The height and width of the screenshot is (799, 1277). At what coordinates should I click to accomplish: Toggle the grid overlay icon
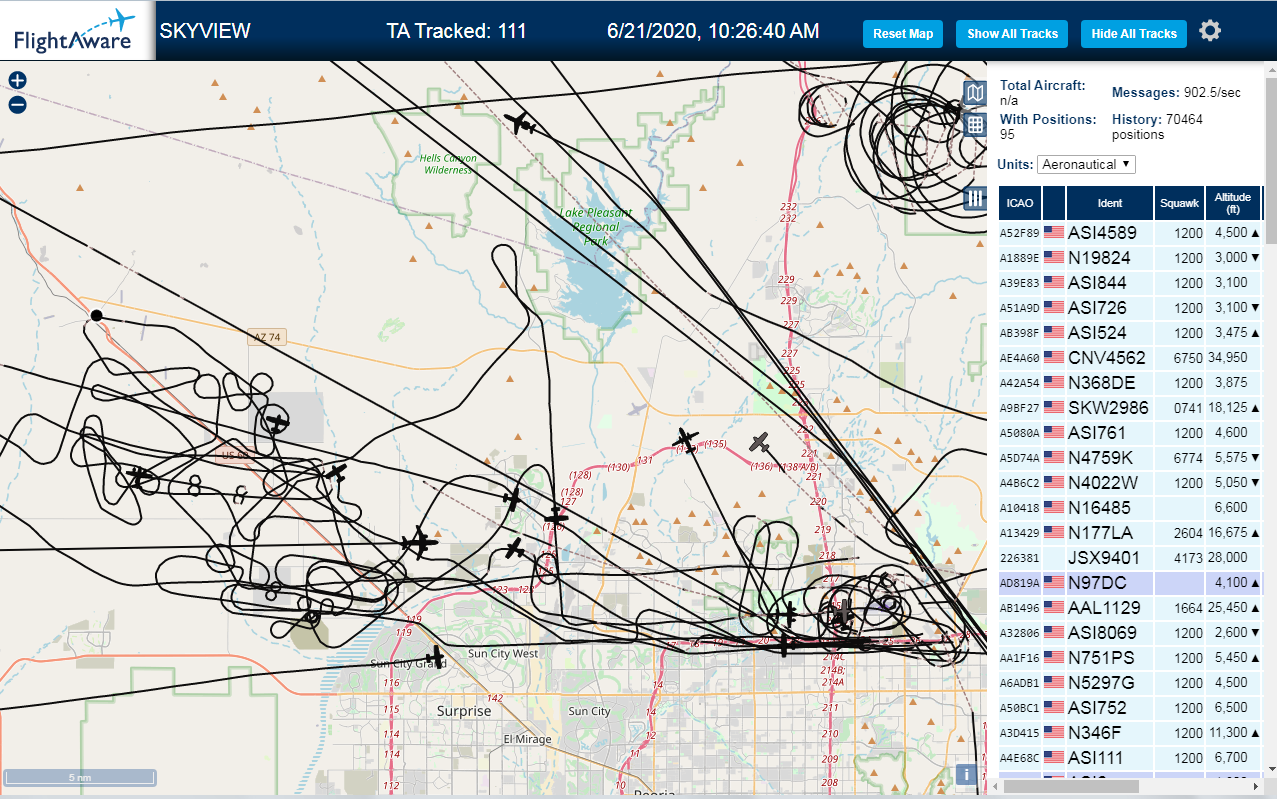click(975, 125)
